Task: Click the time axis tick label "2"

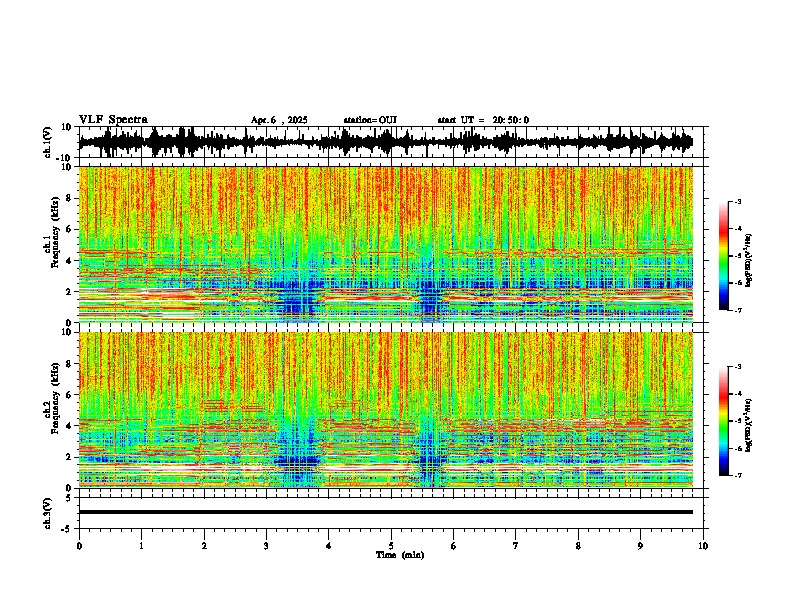Action: click(204, 546)
